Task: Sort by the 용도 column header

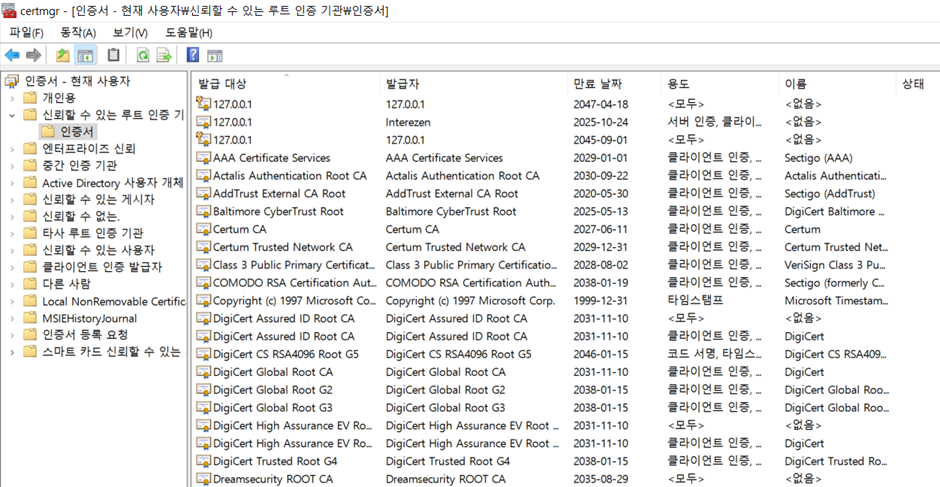Action: click(721, 84)
